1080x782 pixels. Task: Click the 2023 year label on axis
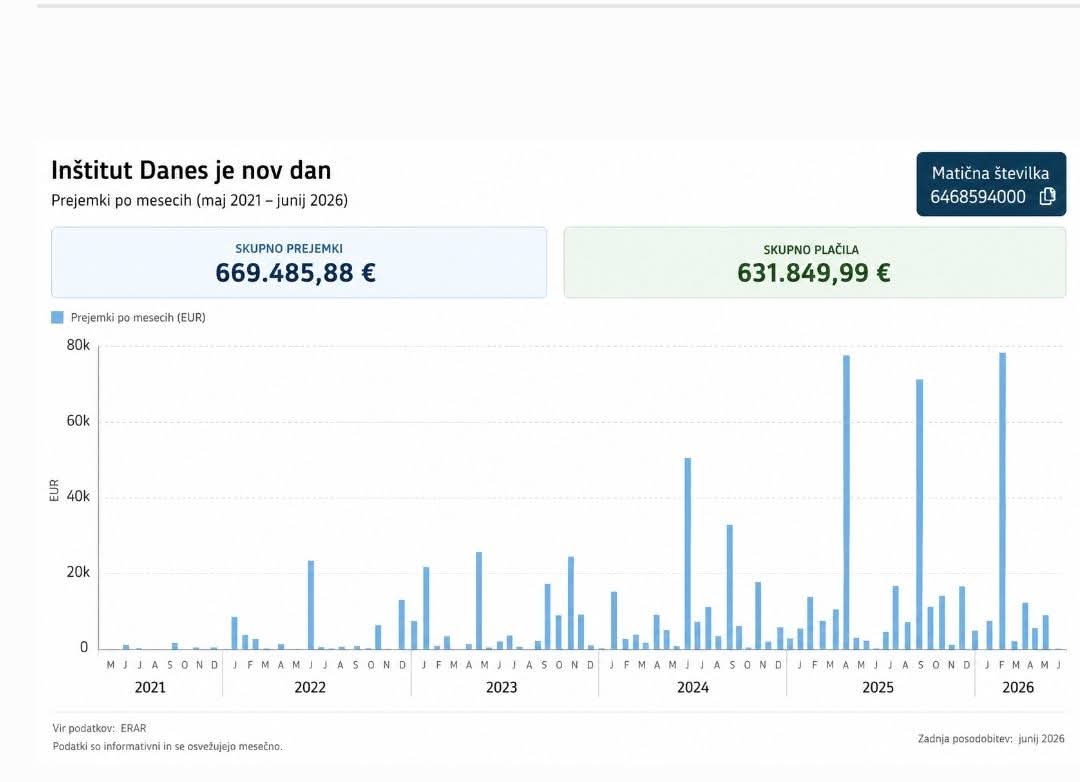(x=501, y=688)
